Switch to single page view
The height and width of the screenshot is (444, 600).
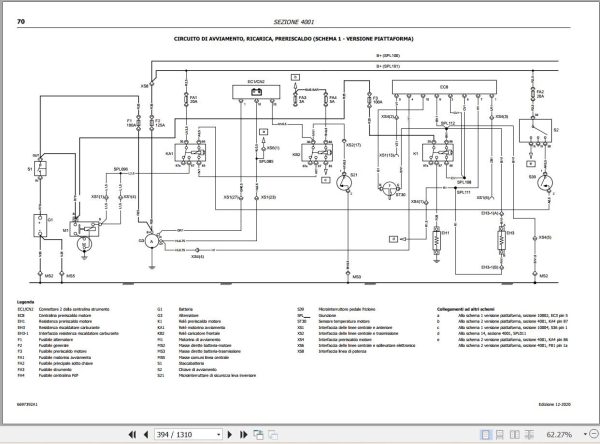point(485,434)
